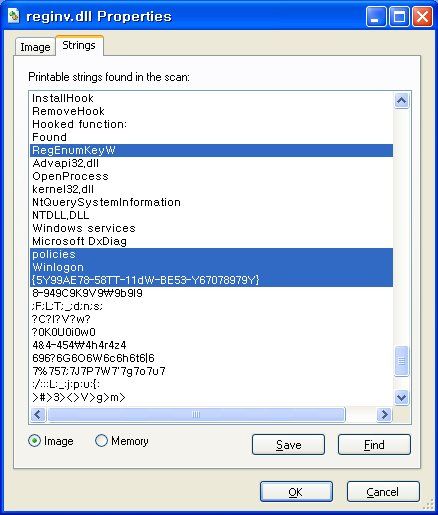Switch to the Image tab
This screenshot has height=515, width=438.
35,47
